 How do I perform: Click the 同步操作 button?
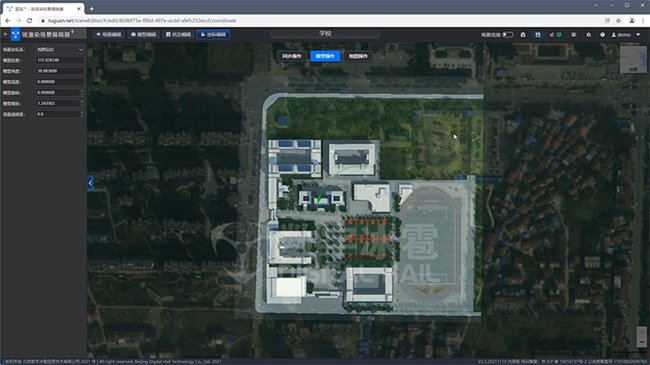[292, 56]
